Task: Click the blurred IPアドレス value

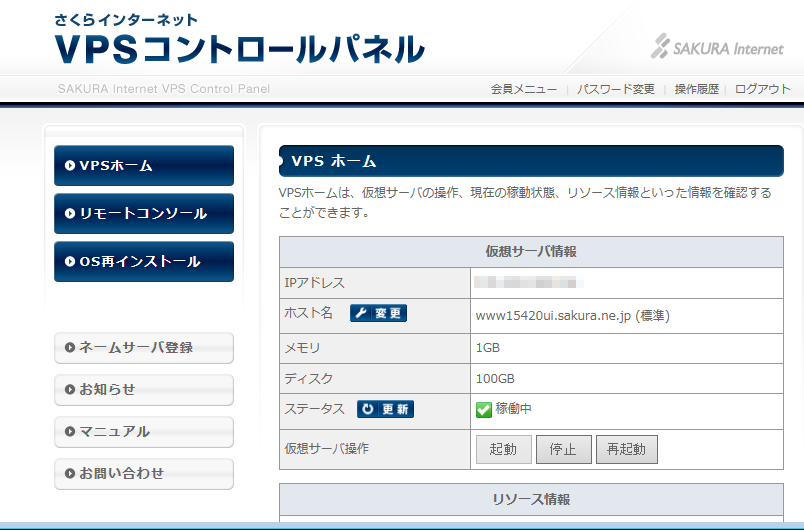Action: (529, 282)
